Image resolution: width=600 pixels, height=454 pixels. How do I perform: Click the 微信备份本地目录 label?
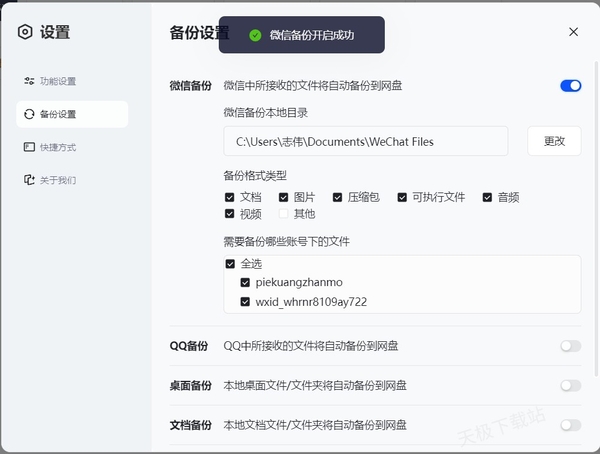pos(266,113)
